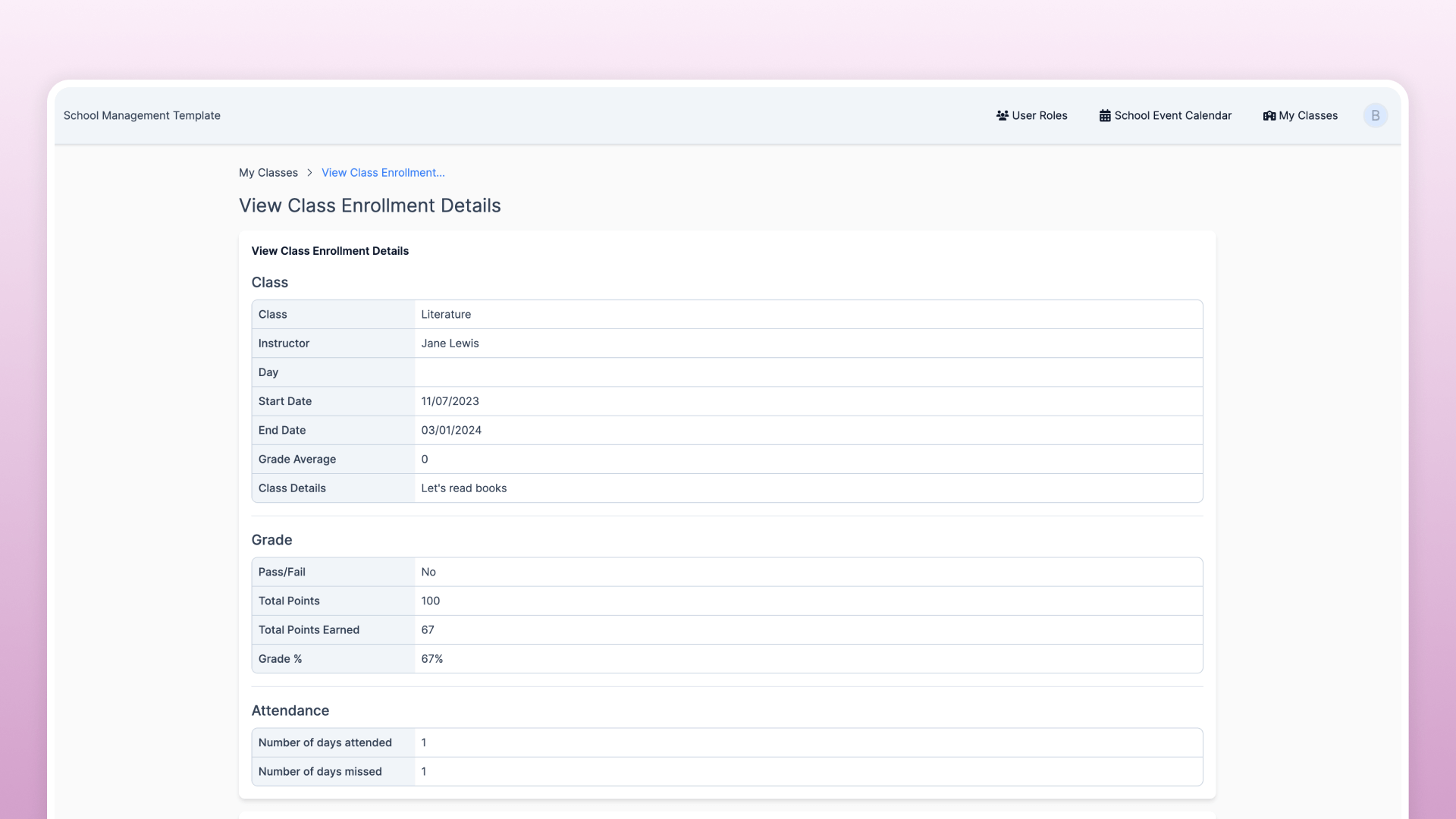
Task: Click instructor name Jane Lewis
Action: tap(450, 343)
